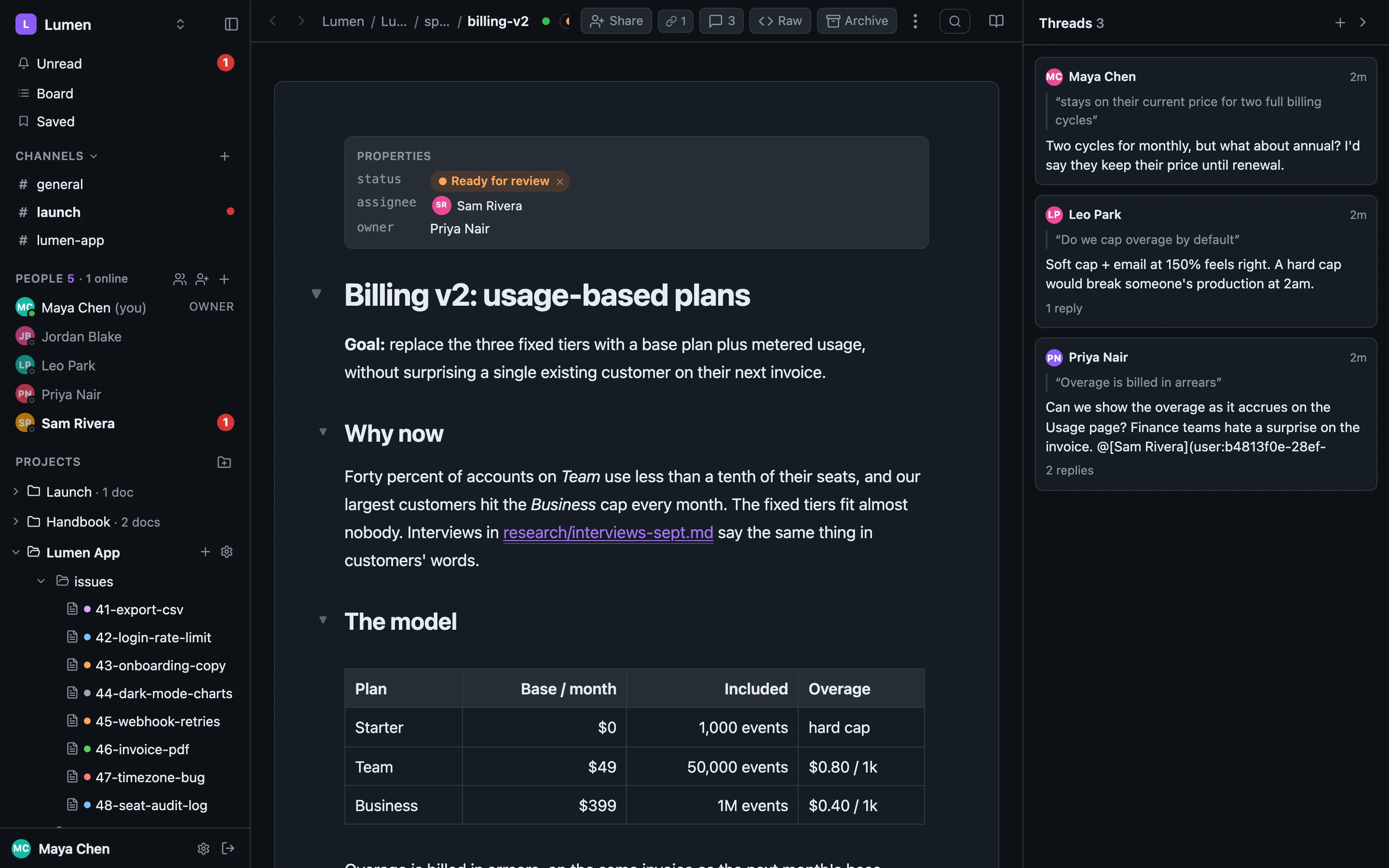
Task: Open Leo Park's thread 1 reply
Action: pyautogui.click(x=1063, y=308)
